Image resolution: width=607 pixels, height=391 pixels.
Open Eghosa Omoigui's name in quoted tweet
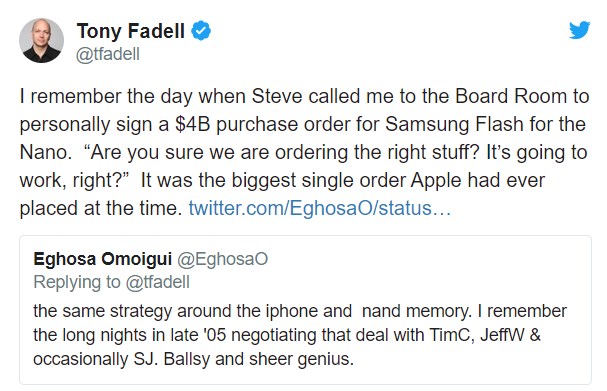[x=103, y=259]
